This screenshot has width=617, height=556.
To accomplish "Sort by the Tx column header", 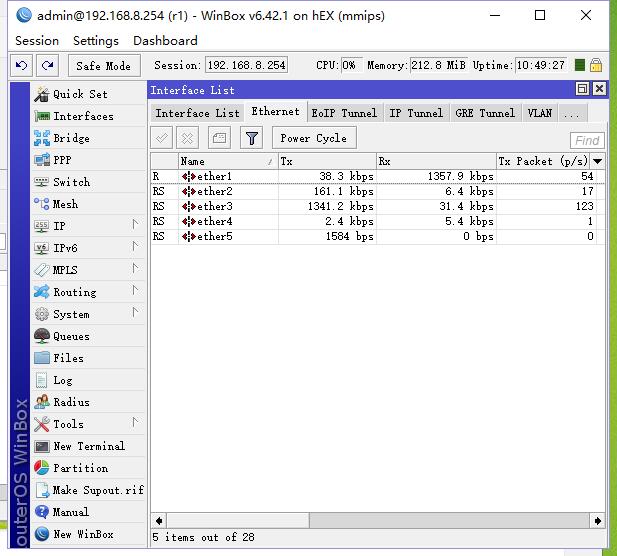I will click(327, 161).
